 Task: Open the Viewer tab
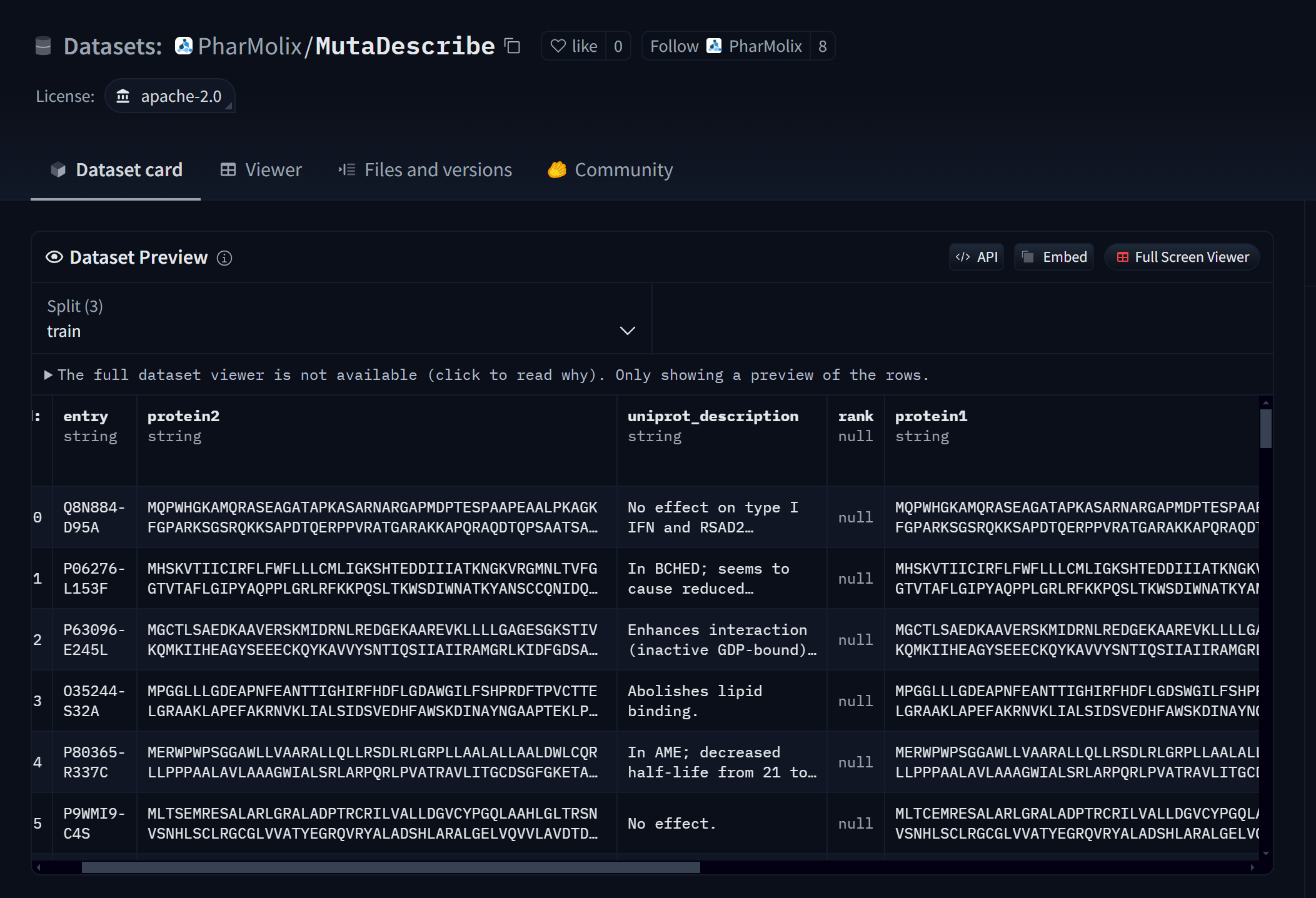point(261,170)
